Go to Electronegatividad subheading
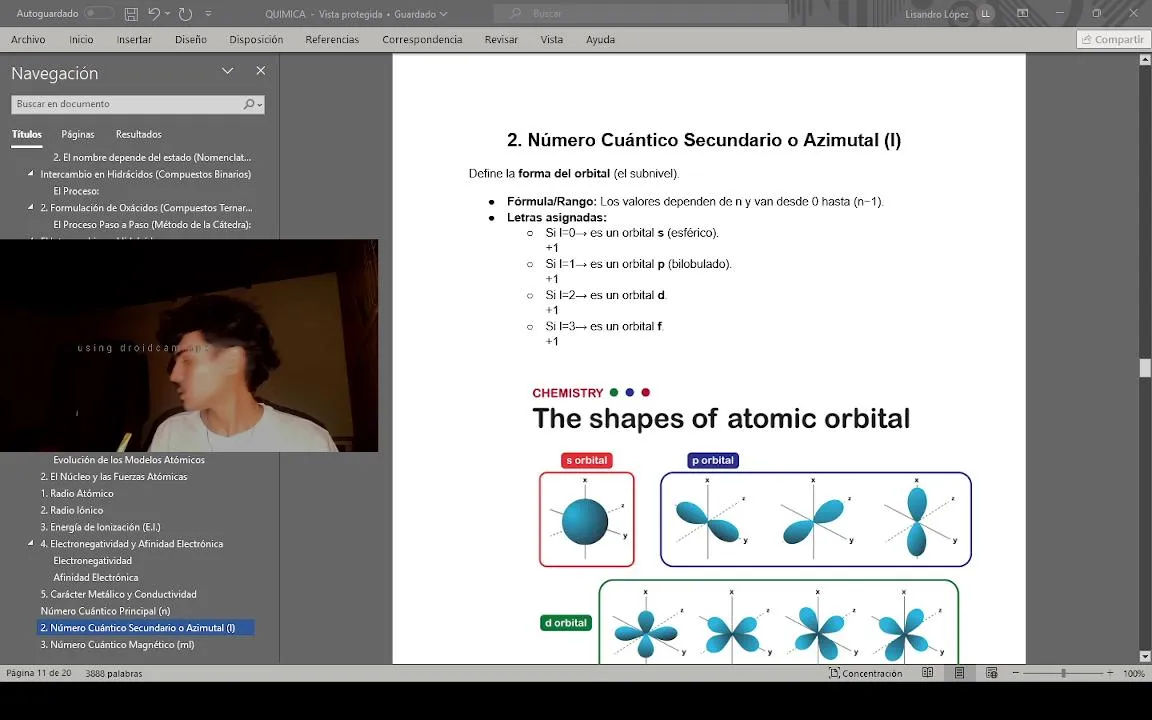Image resolution: width=1152 pixels, height=720 pixels. (93, 561)
